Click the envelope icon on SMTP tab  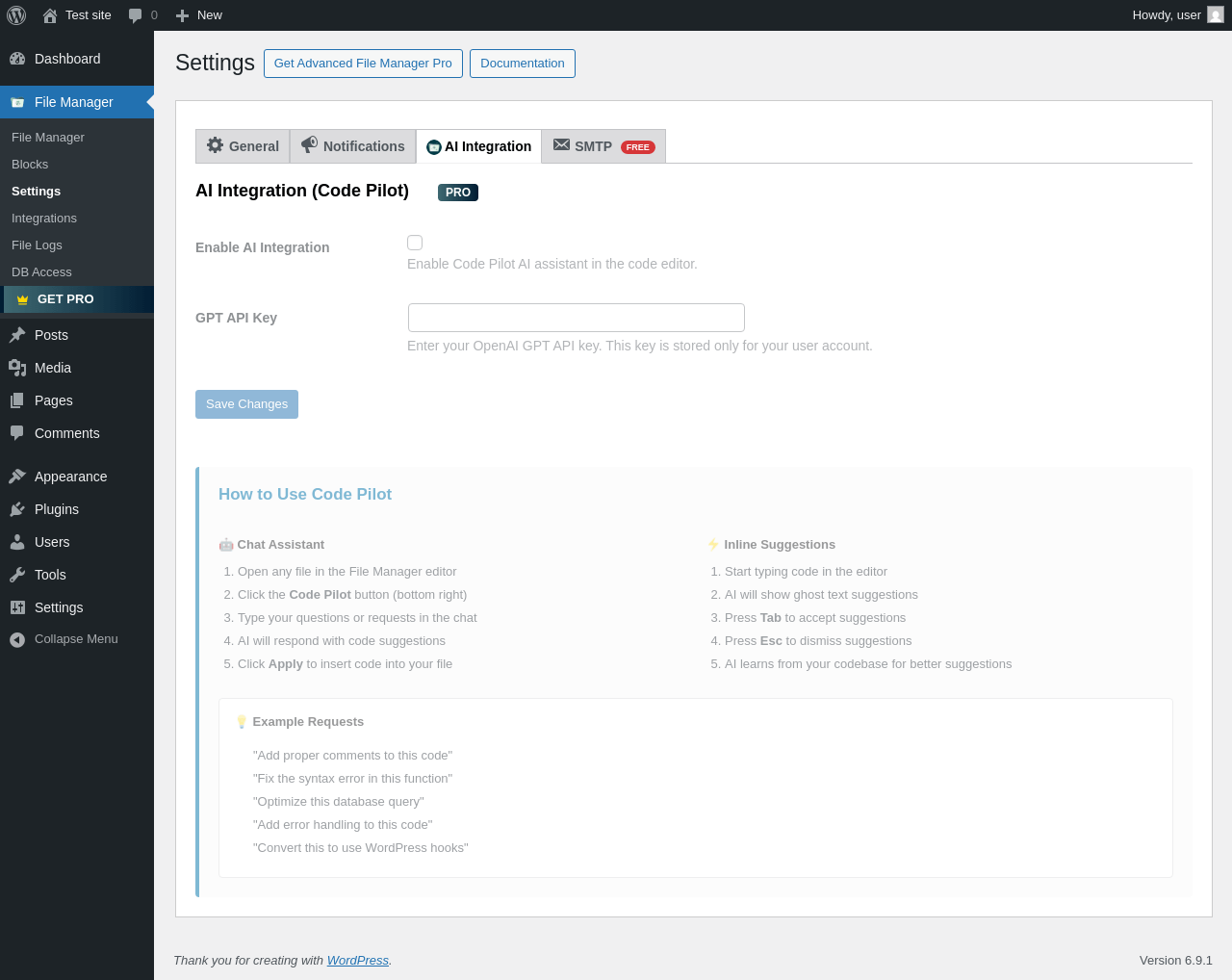(x=561, y=144)
